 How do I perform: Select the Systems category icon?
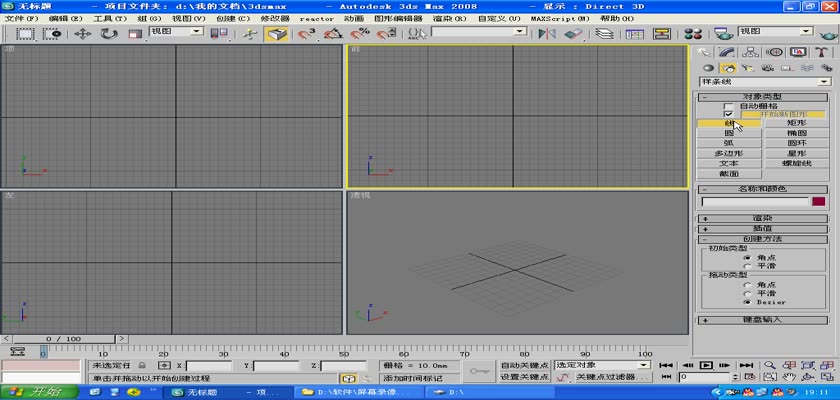(827, 68)
